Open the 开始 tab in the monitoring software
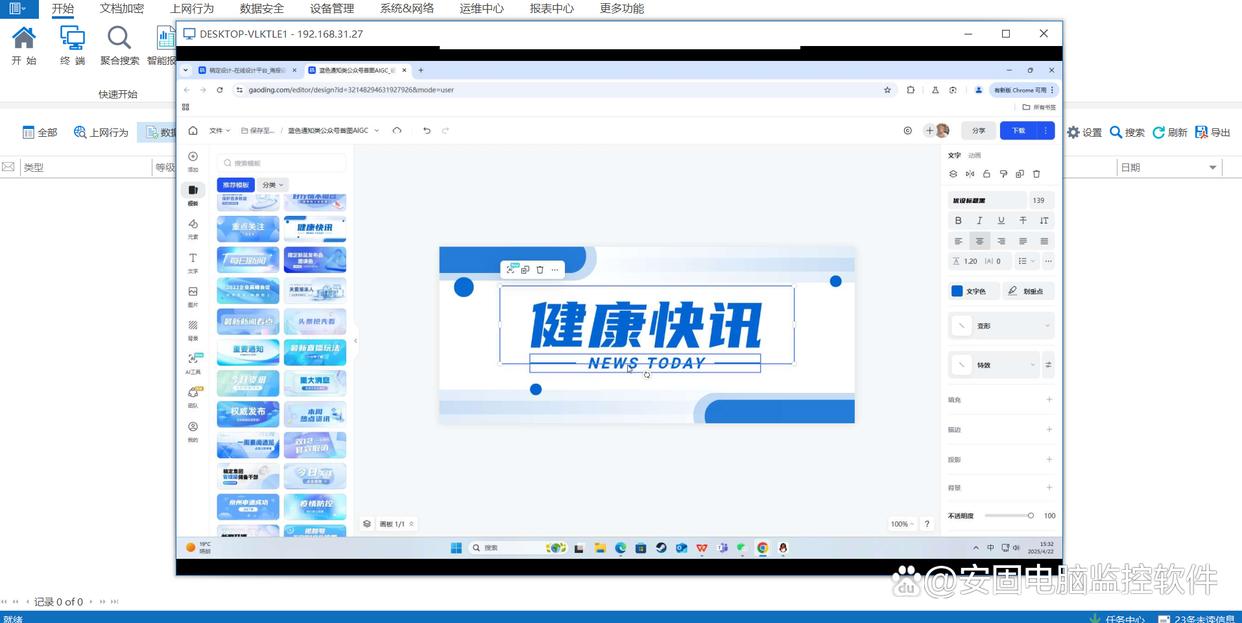This screenshot has width=1242, height=623. (x=62, y=8)
